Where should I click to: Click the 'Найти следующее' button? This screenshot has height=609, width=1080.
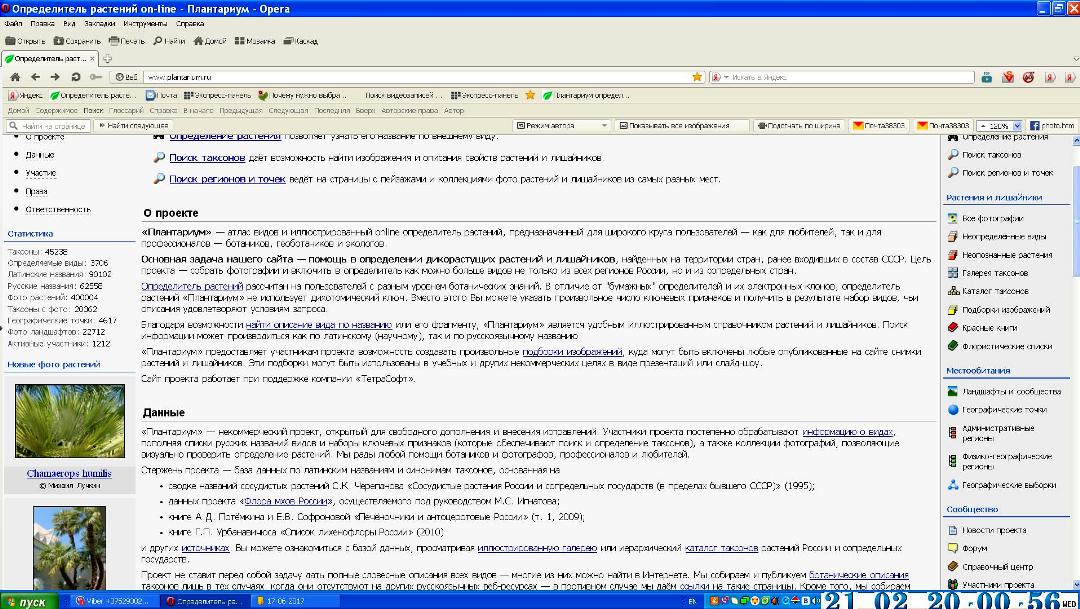pos(133,126)
